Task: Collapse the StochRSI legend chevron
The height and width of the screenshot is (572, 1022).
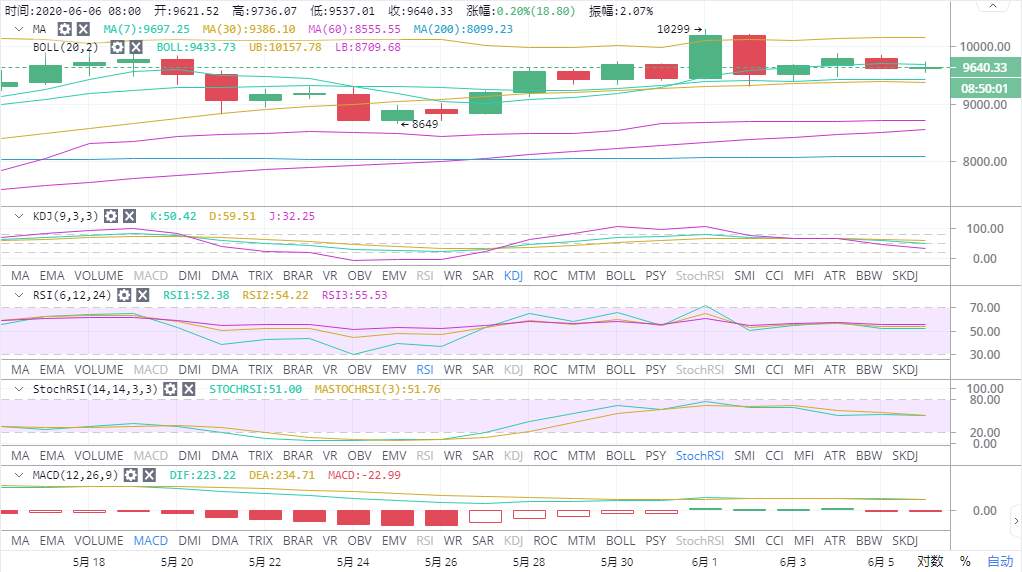Action: (x=19, y=389)
